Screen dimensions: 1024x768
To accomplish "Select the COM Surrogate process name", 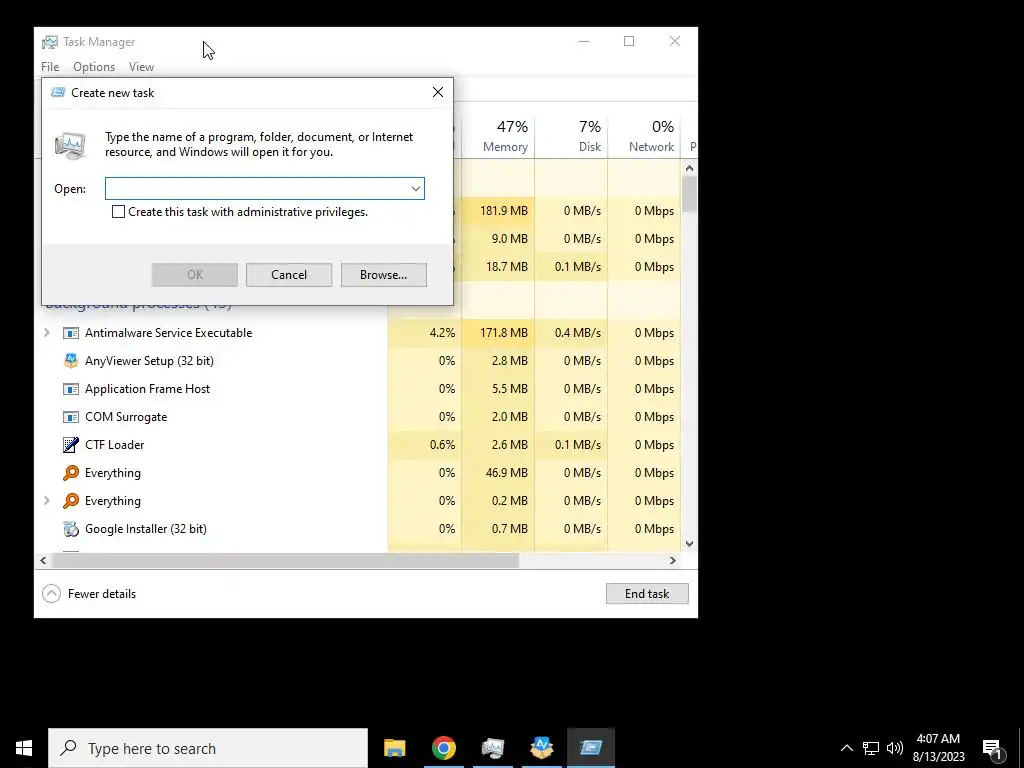I will coord(126,417).
